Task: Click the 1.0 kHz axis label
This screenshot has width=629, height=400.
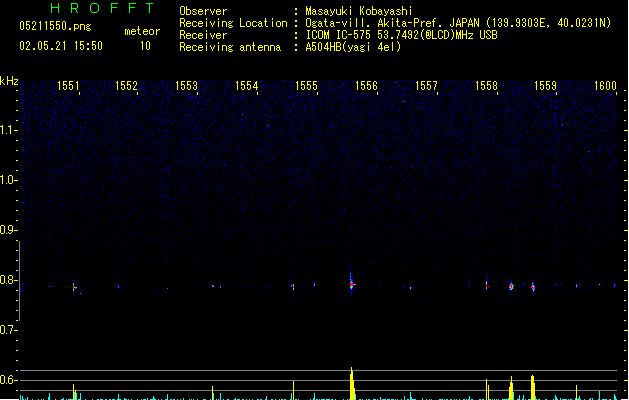Action: [x=8, y=180]
